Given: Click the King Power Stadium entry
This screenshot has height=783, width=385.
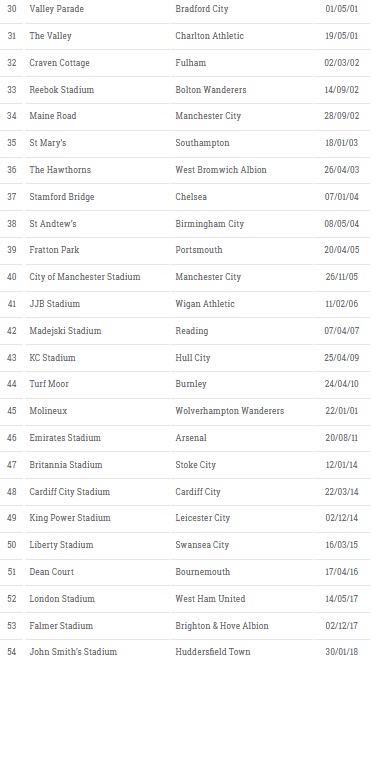Looking at the screenshot, I should click(70, 517).
